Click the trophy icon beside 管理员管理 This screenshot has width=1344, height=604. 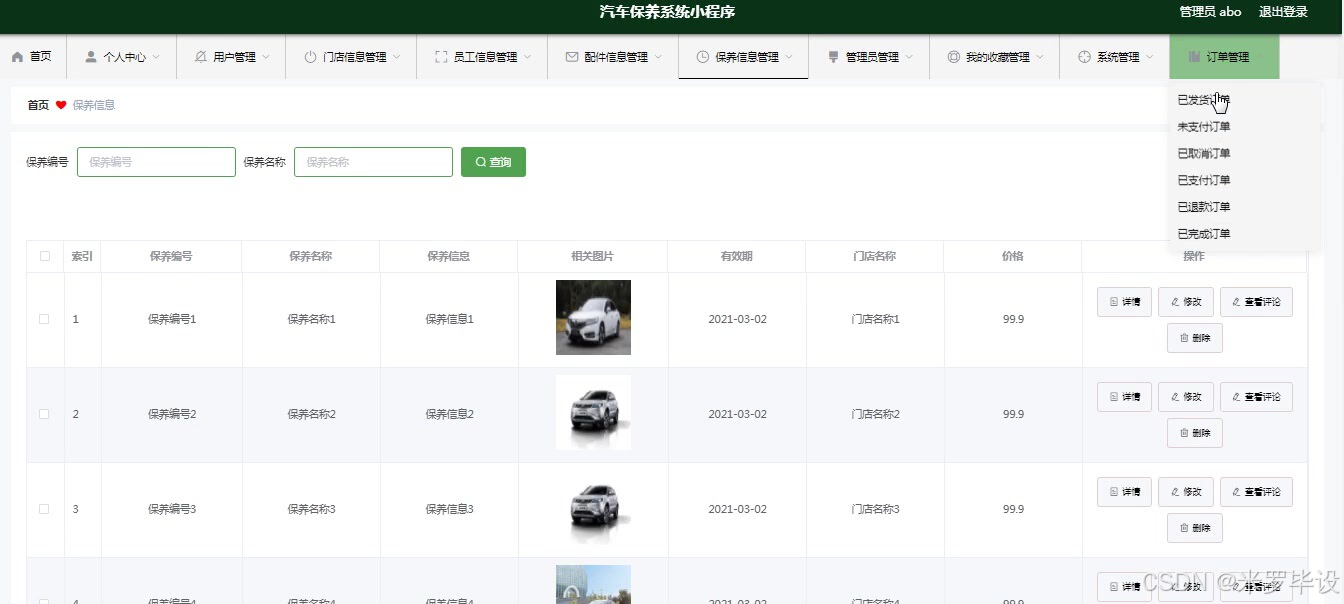(833, 58)
